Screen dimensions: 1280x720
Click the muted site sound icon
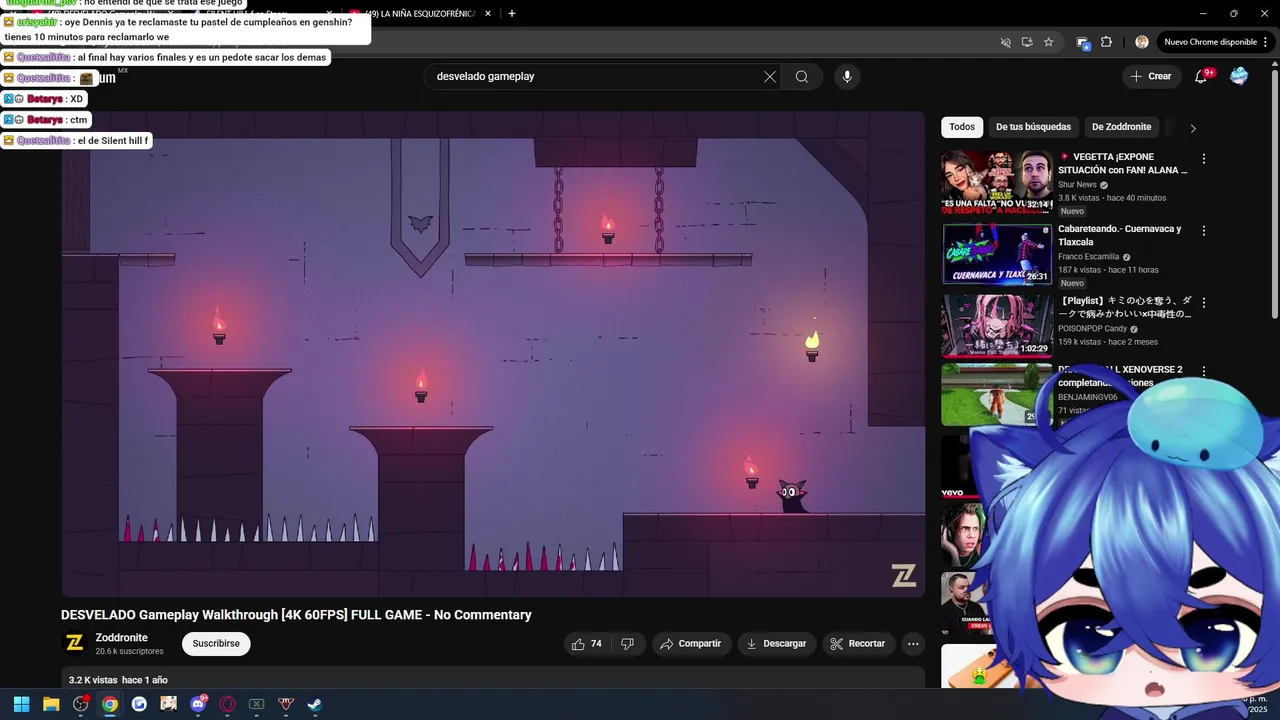point(1006,42)
